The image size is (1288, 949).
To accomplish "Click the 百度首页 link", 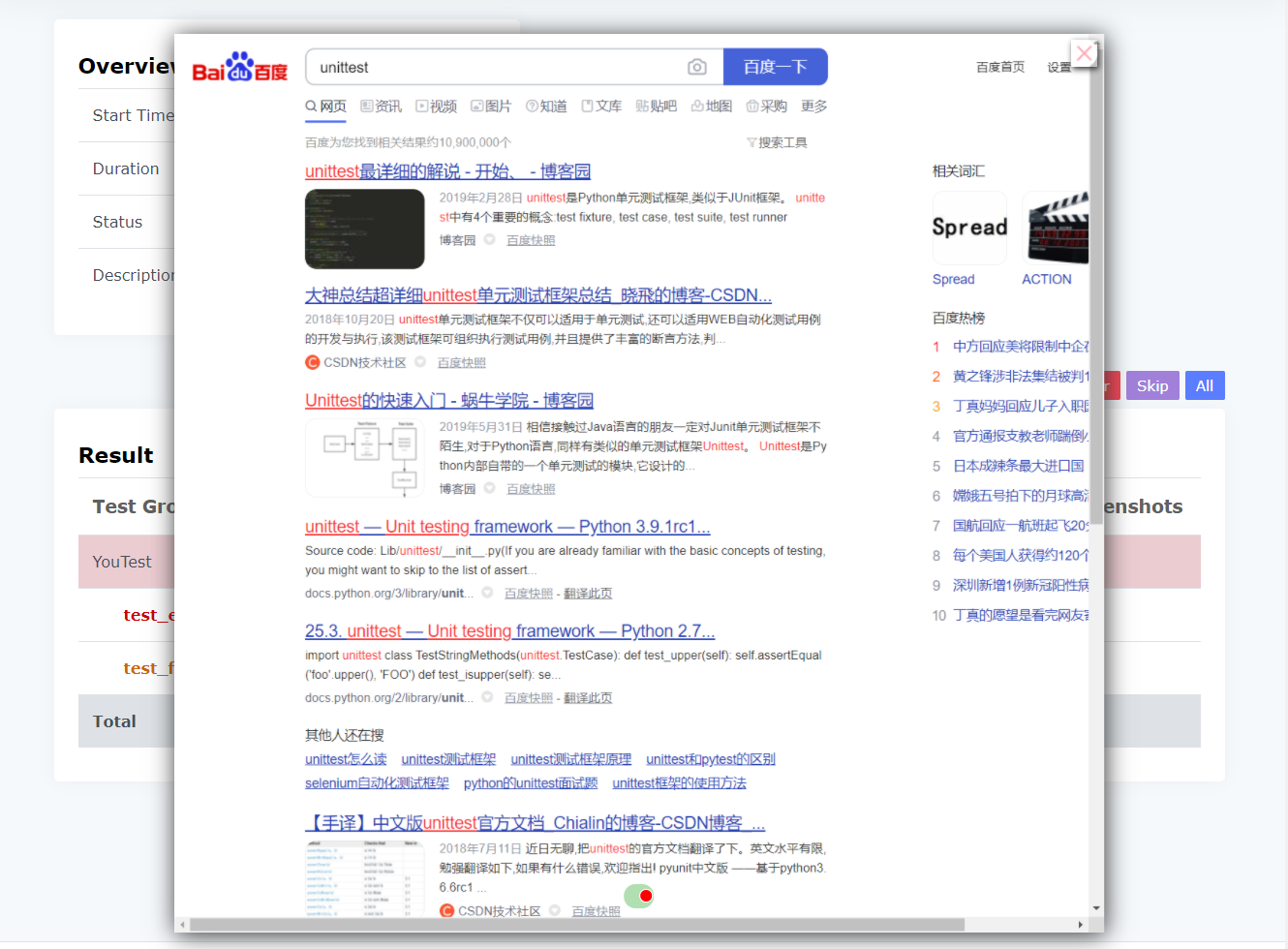I will click(x=1000, y=67).
